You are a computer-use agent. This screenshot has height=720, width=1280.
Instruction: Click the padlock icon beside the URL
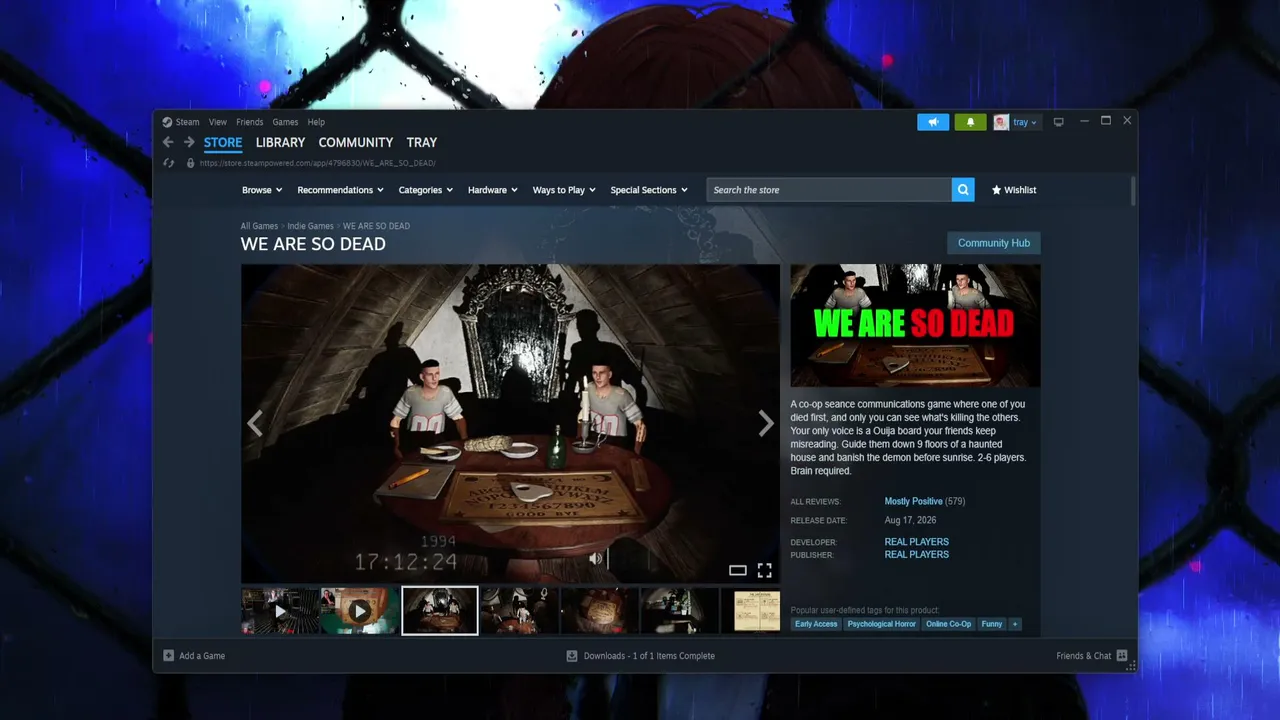click(x=190, y=163)
